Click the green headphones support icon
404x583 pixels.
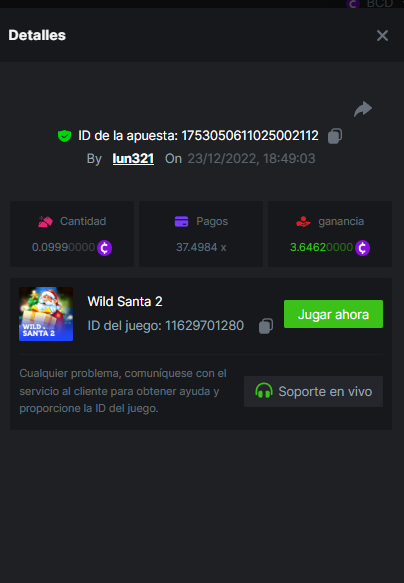point(264,391)
